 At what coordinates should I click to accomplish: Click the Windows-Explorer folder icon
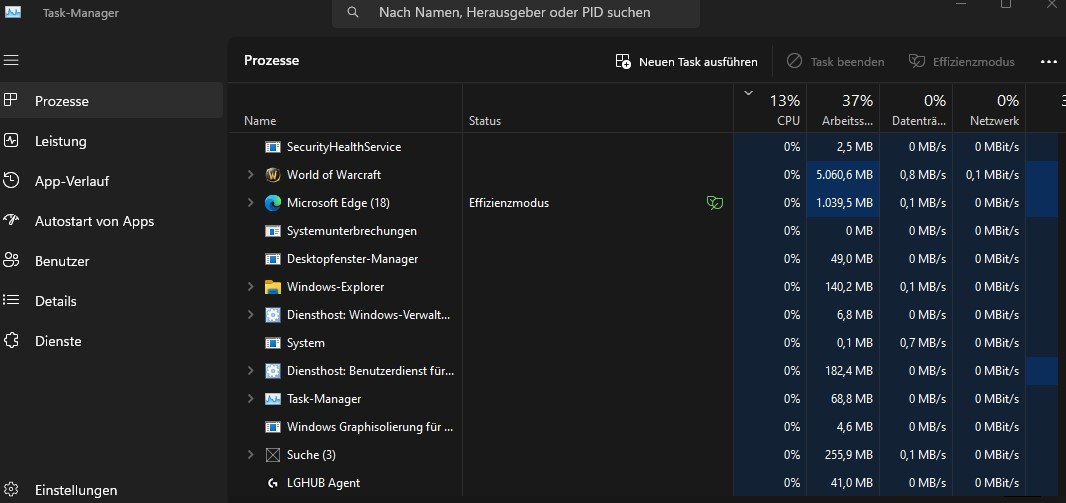click(x=273, y=287)
